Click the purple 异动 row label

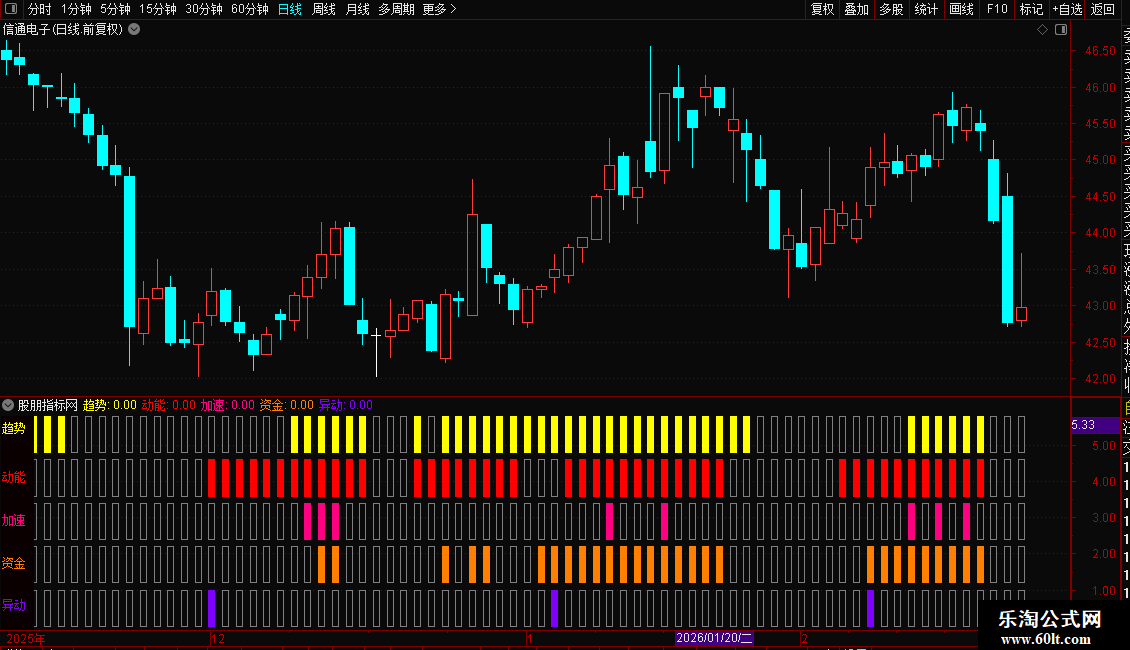coord(14,605)
